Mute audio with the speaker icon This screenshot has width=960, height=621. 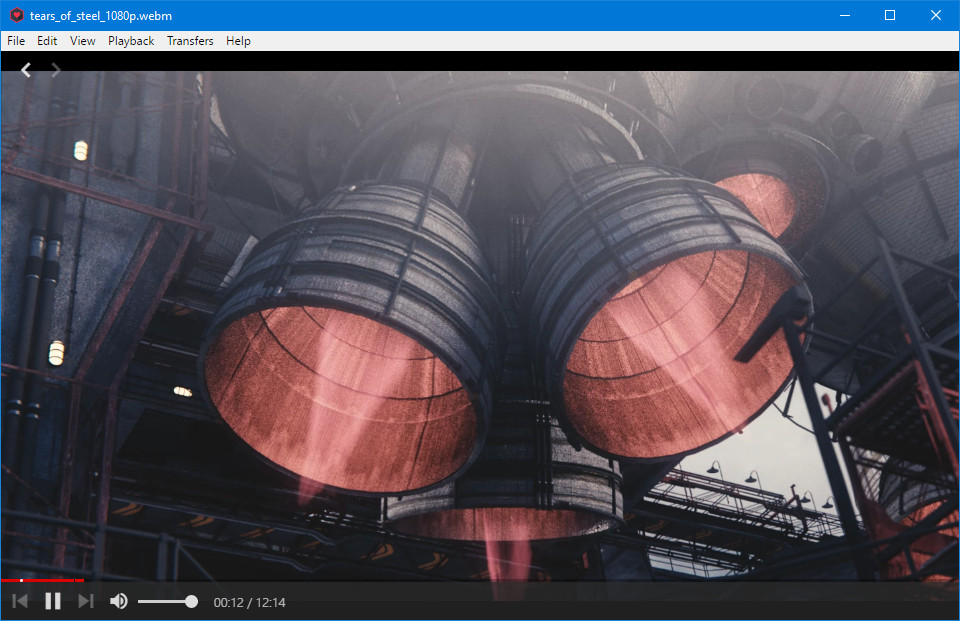point(119,601)
